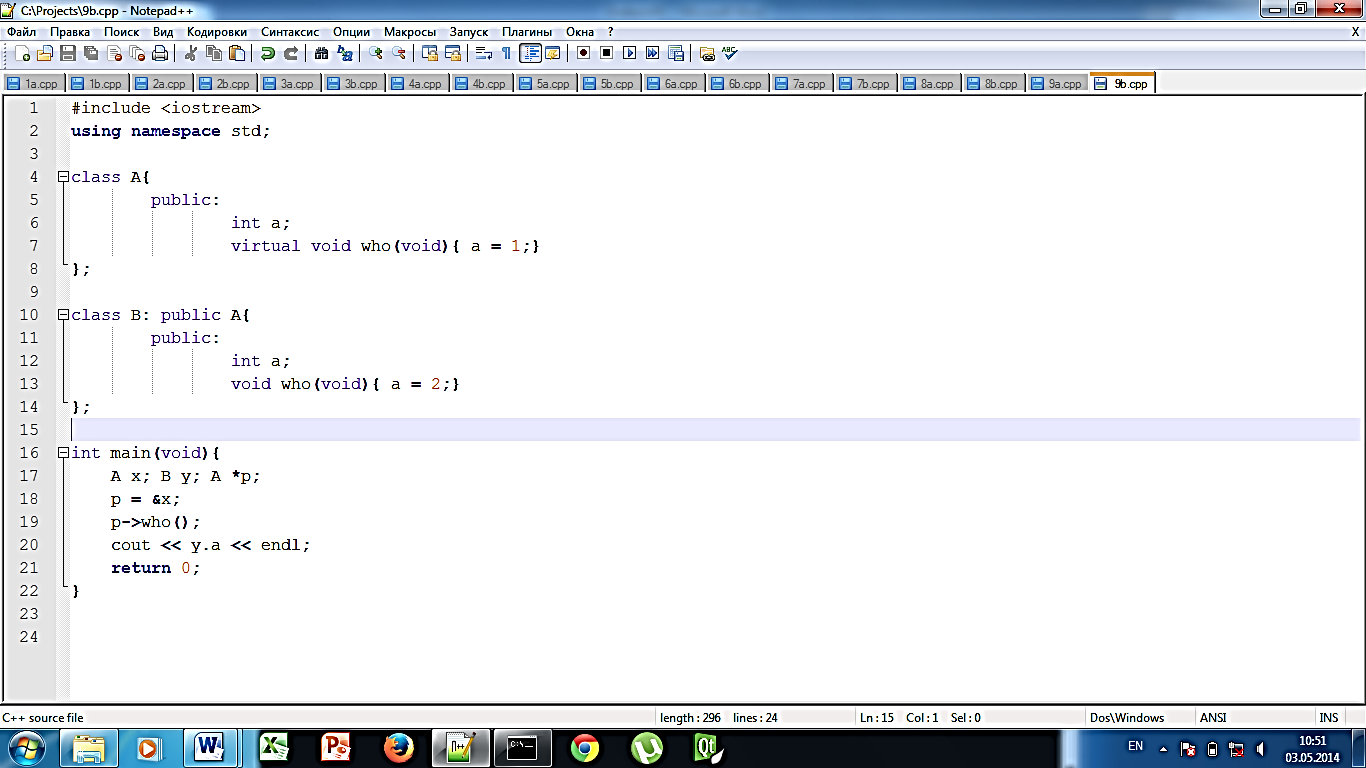This screenshot has width=1366, height=768.
Task: Collapse class A fold marker
Action: click(x=63, y=177)
